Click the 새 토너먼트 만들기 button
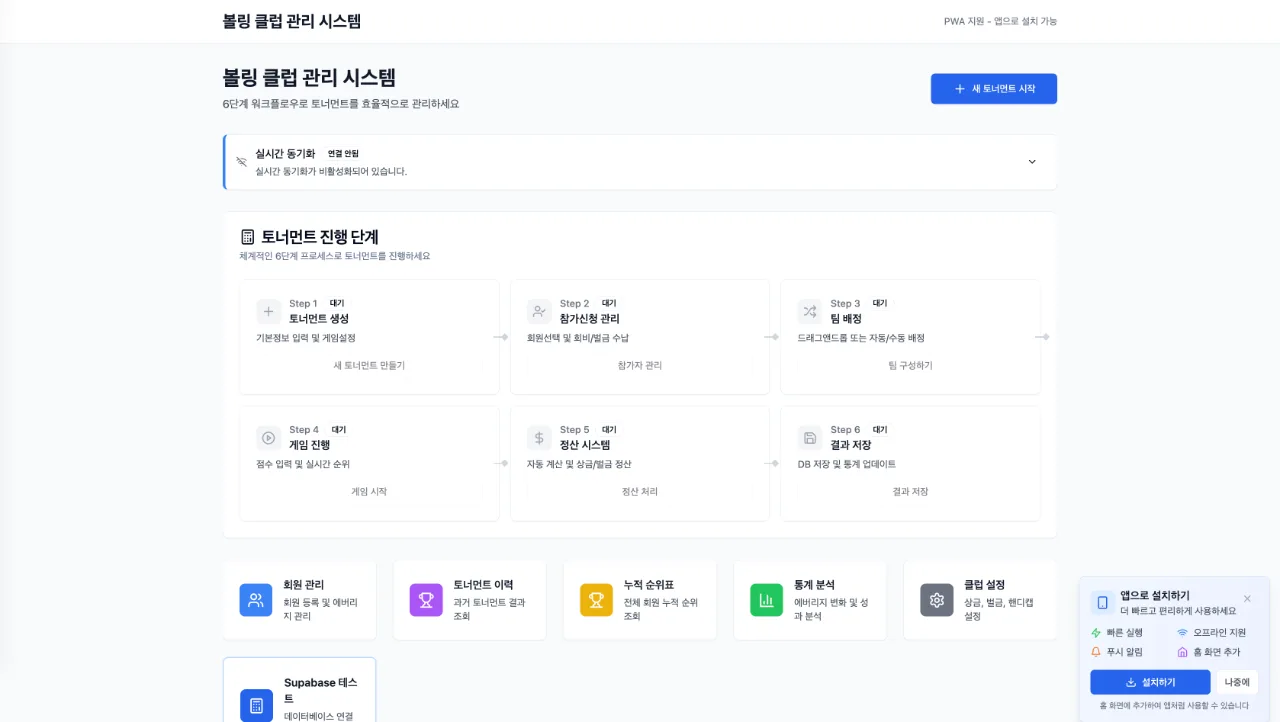1280x722 pixels. pyautogui.click(x=369, y=366)
